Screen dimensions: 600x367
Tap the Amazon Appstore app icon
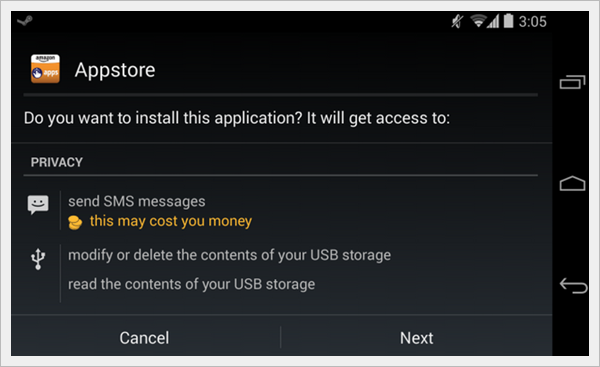click(x=45, y=69)
